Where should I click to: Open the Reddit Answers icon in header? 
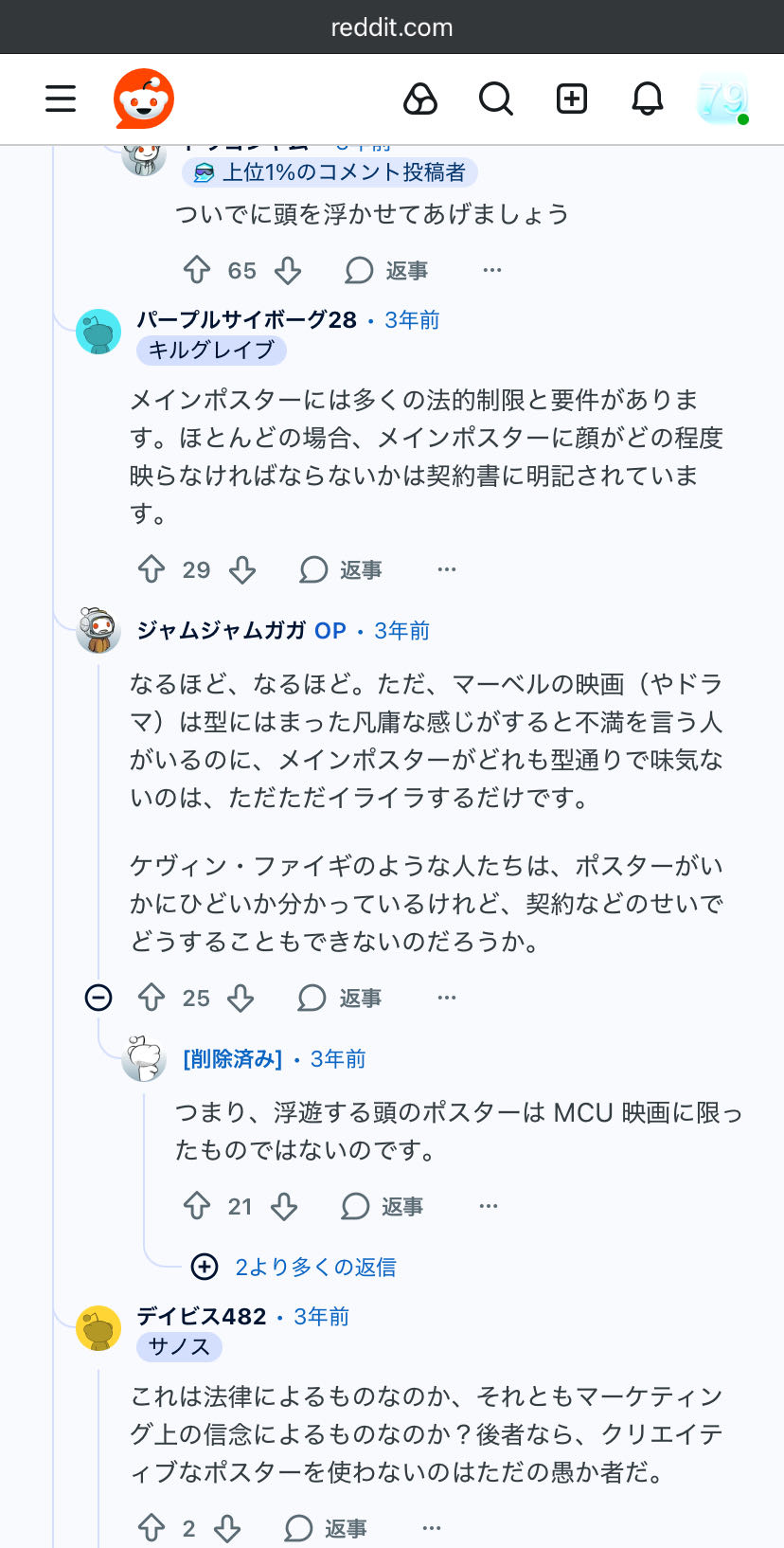pos(419,99)
